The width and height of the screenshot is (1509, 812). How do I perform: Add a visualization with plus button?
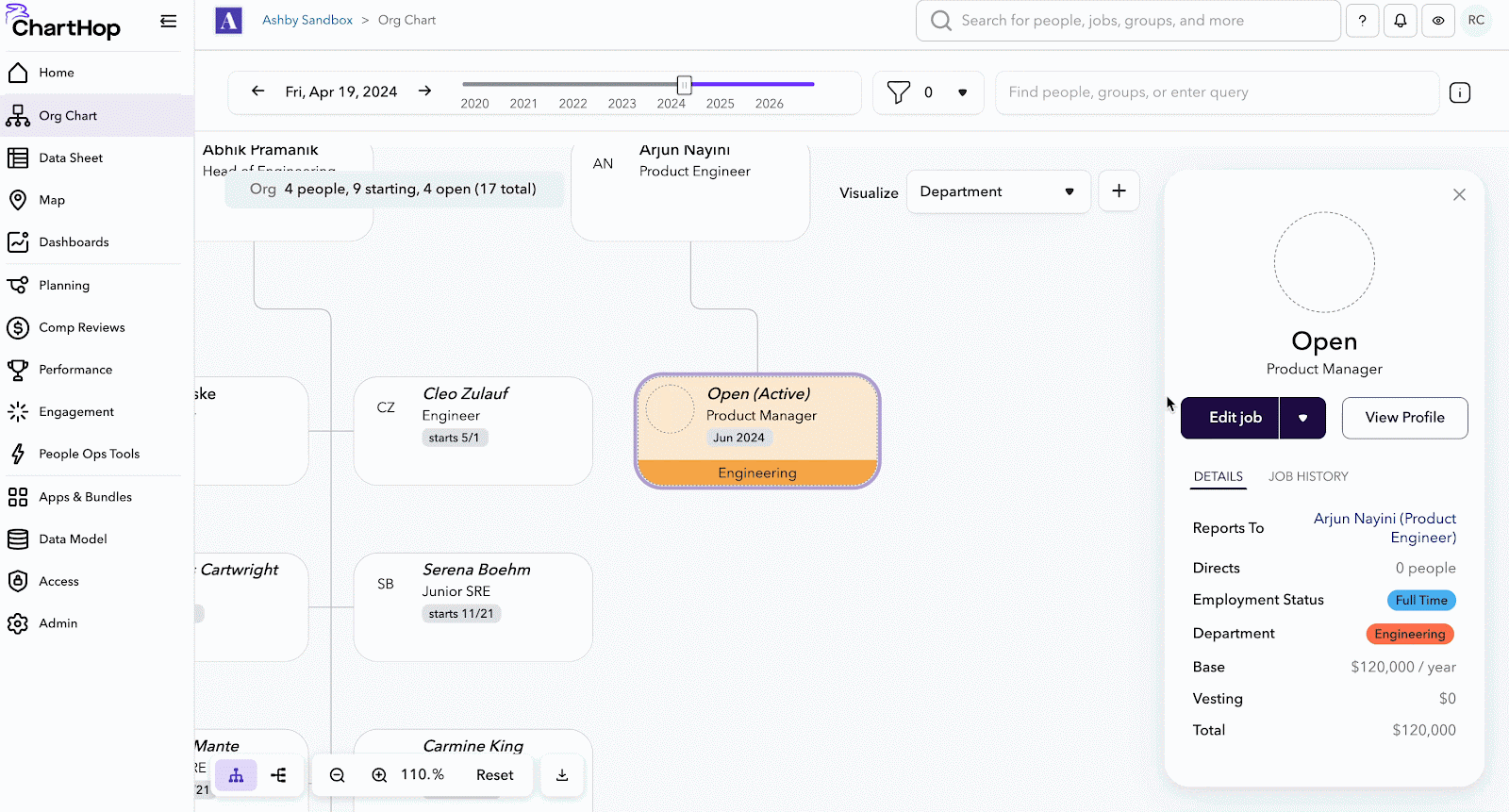pos(1119,191)
